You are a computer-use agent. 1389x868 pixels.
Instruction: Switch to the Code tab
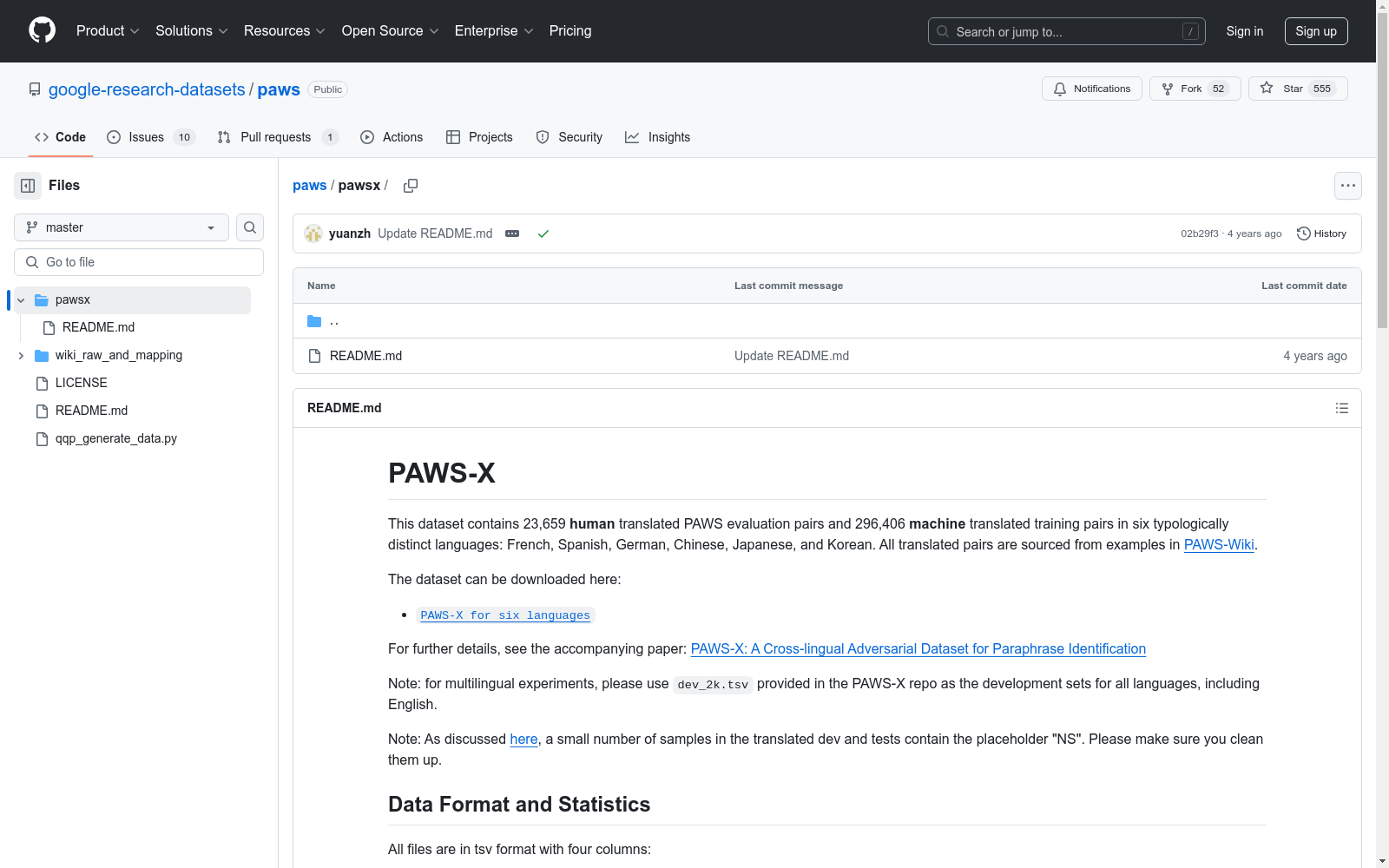point(61,137)
